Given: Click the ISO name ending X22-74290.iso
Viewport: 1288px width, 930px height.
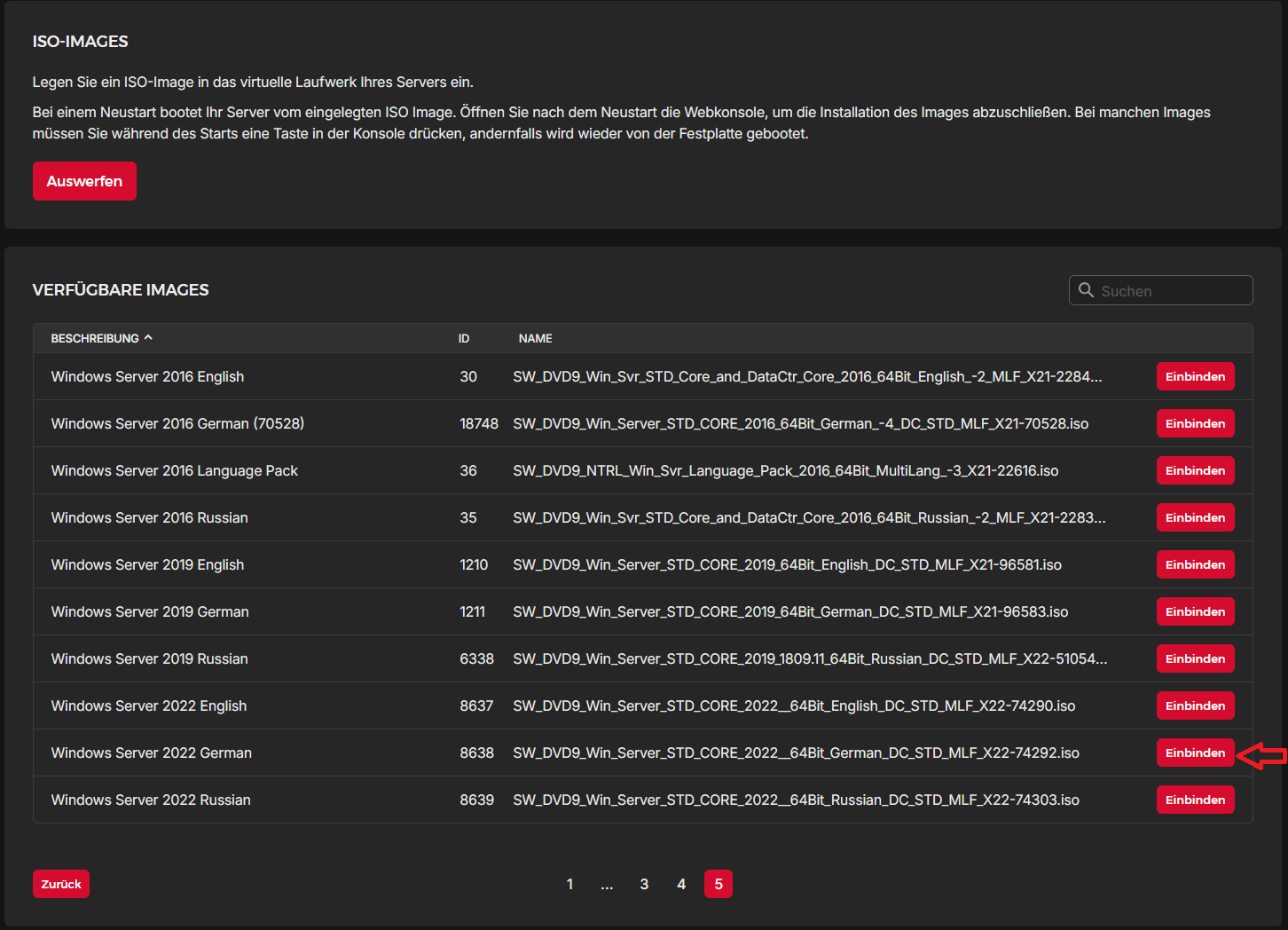Looking at the screenshot, I should 794,705.
